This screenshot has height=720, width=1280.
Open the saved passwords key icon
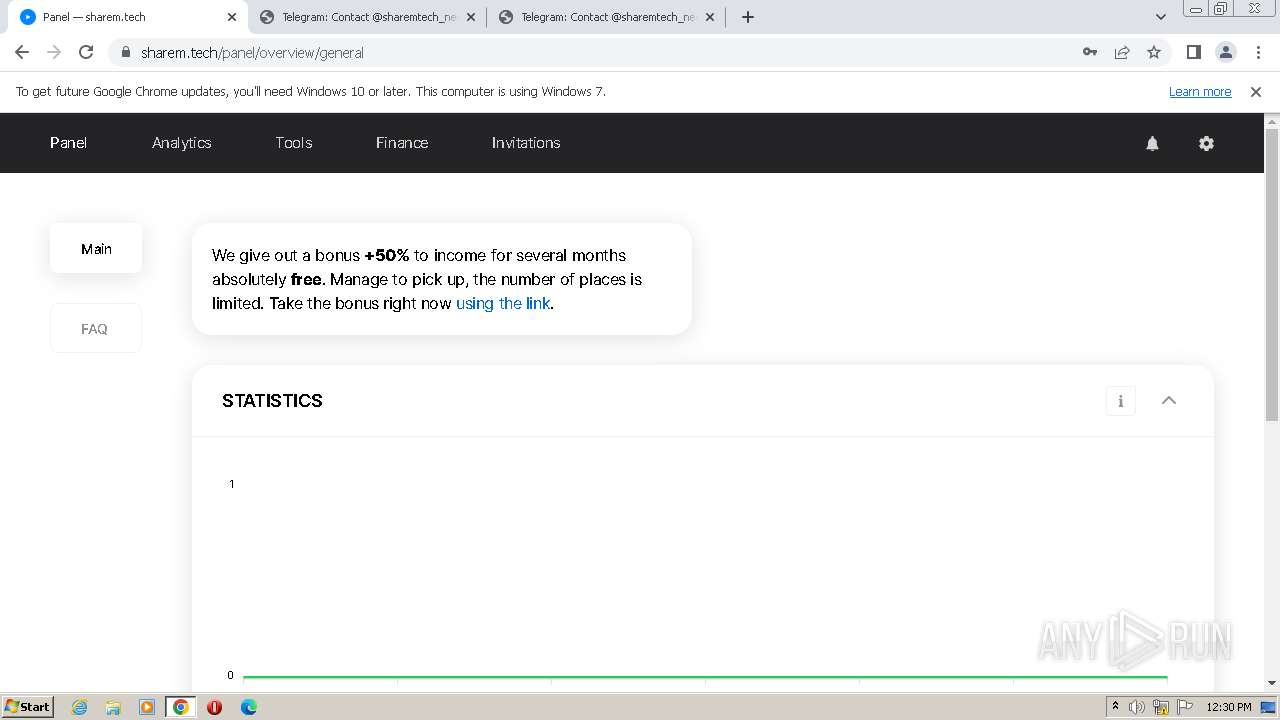click(x=1090, y=52)
